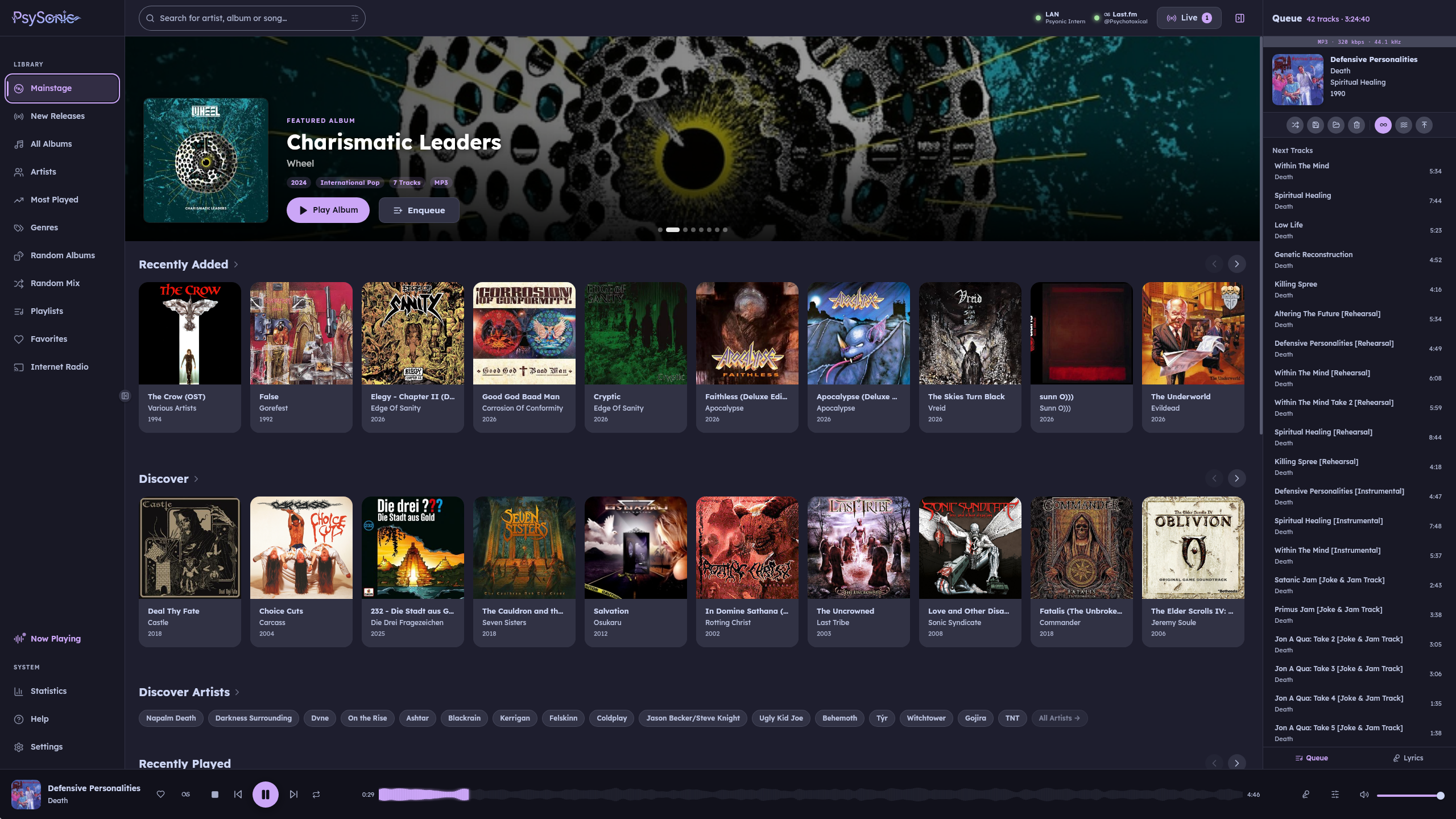Screen dimensions: 1456x819
Task: Open Artists in the sidebar
Action: pyautogui.click(x=62, y=172)
